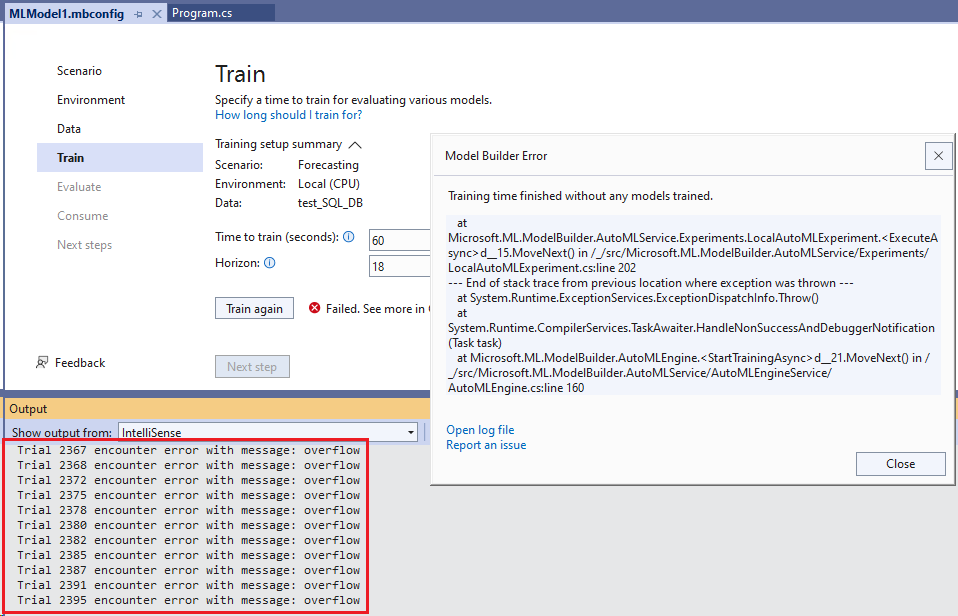This screenshot has width=958, height=616.
Task: Focus the Time to train seconds field
Action: (x=400, y=240)
